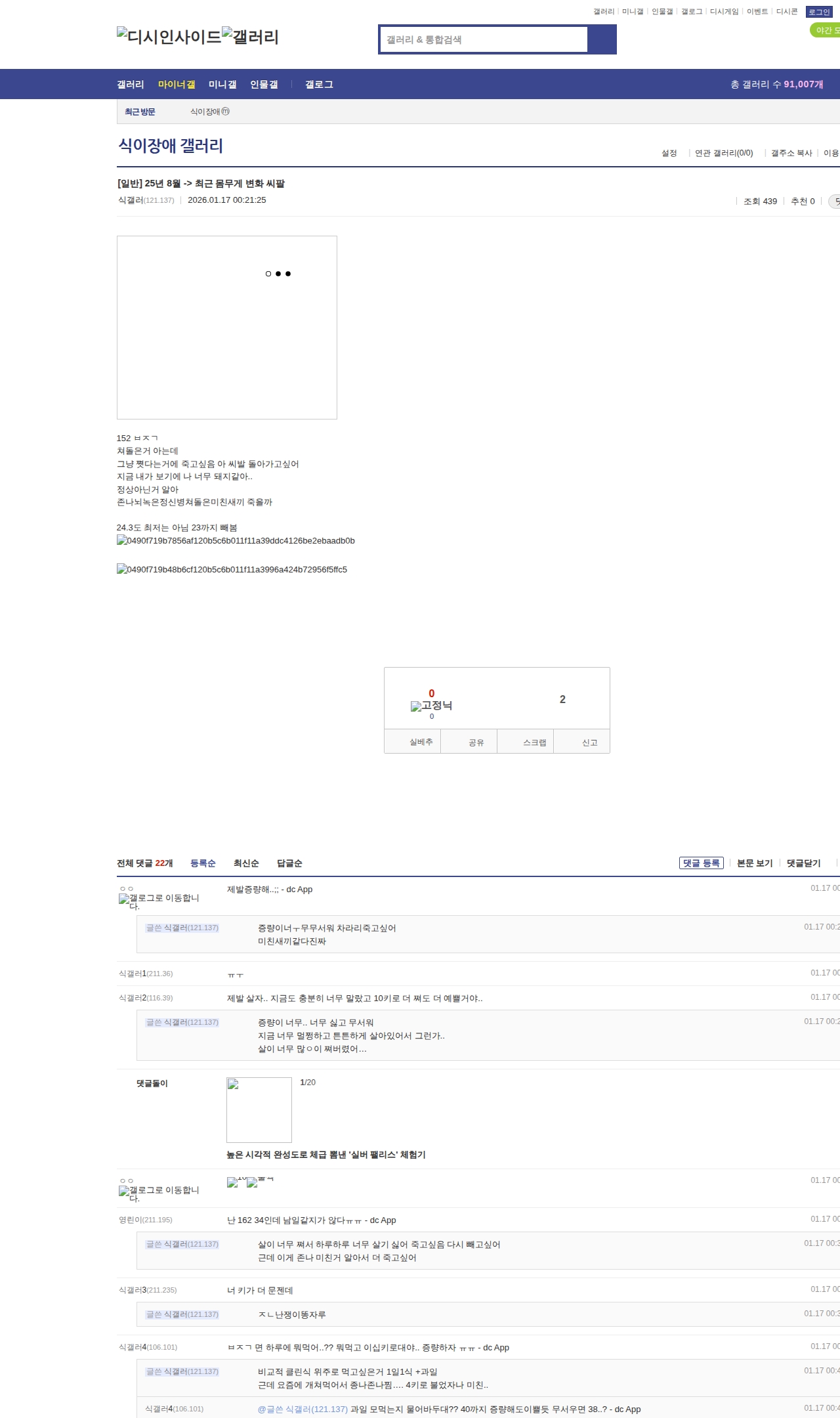Select the 미니갤 navbar tab
This screenshot has height=1418, width=840.
click(x=222, y=84)
